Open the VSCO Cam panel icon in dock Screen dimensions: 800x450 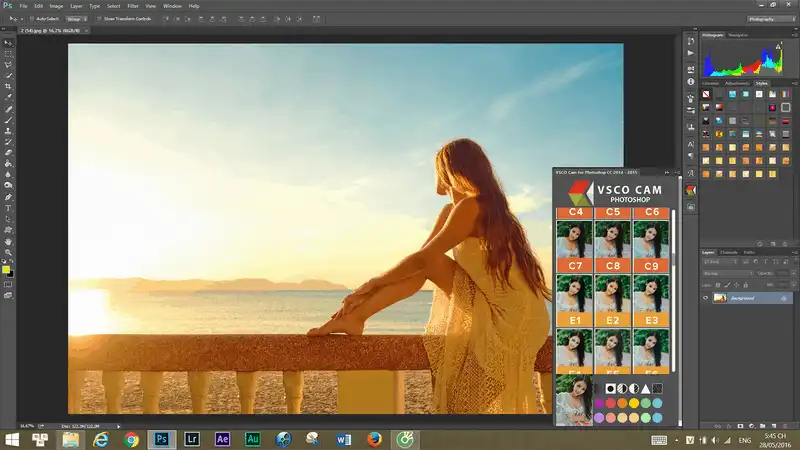coord(690,189)
